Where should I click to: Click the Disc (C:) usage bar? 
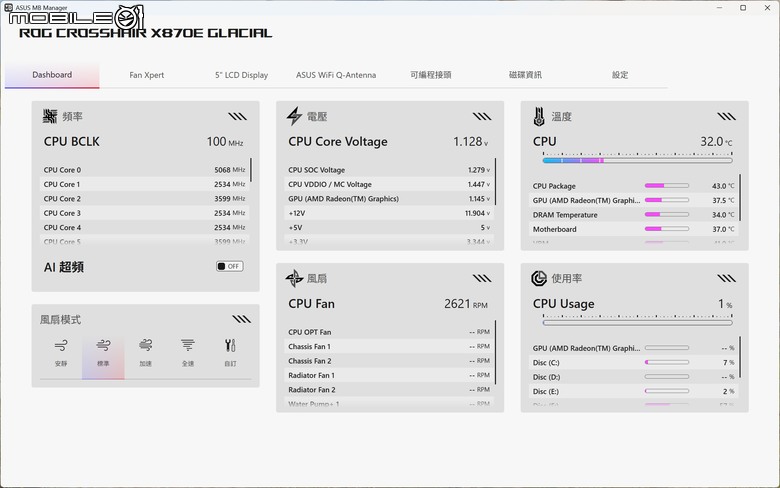[667, 362]
